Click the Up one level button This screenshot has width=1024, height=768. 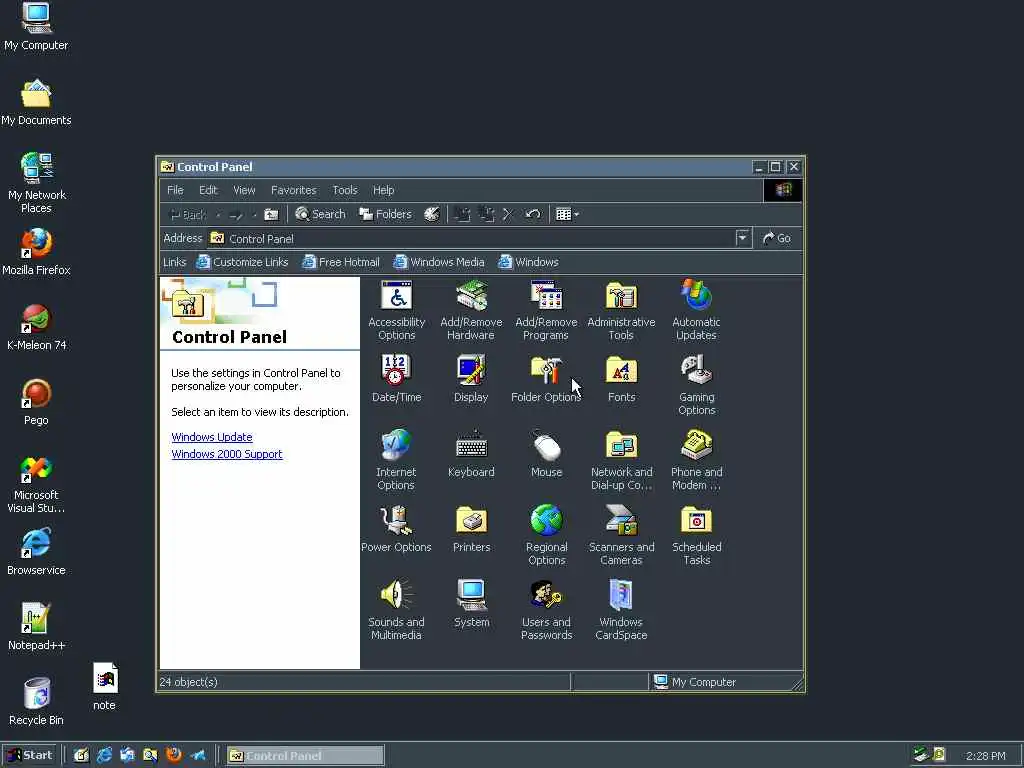(x=271, y=214)
